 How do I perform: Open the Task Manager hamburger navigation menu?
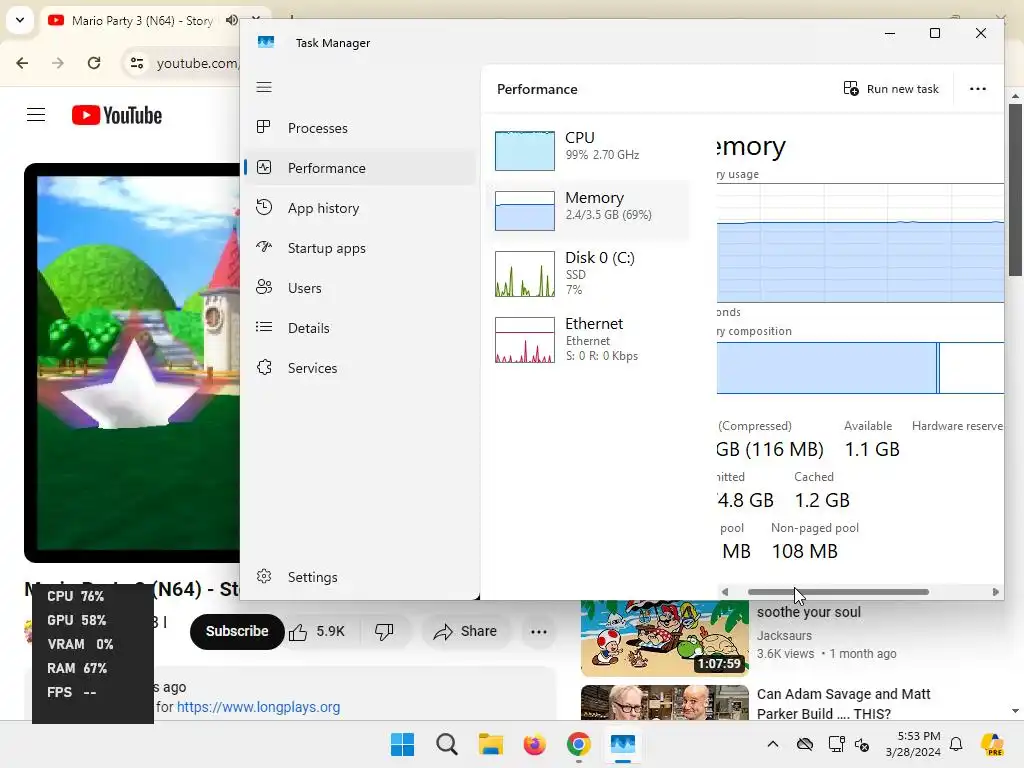click(x=264, y=87)
